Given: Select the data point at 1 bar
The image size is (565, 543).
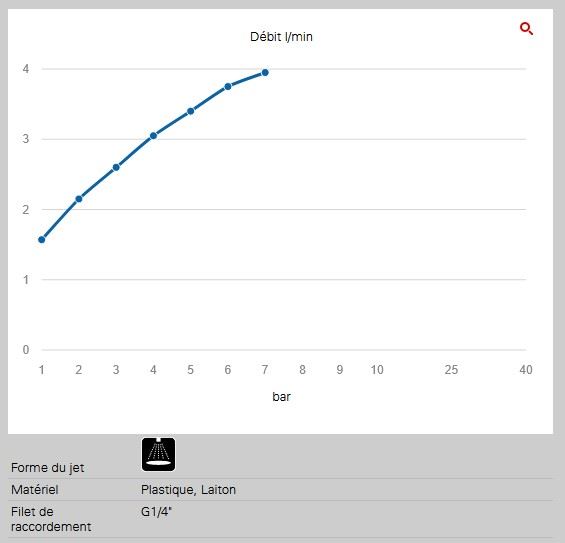Looking at the screenshot, I should (42, 240).
